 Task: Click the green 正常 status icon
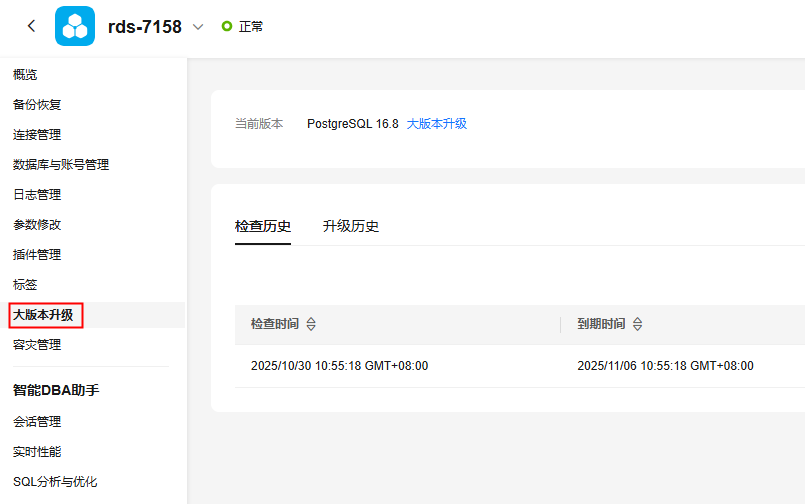click(226, 27)
